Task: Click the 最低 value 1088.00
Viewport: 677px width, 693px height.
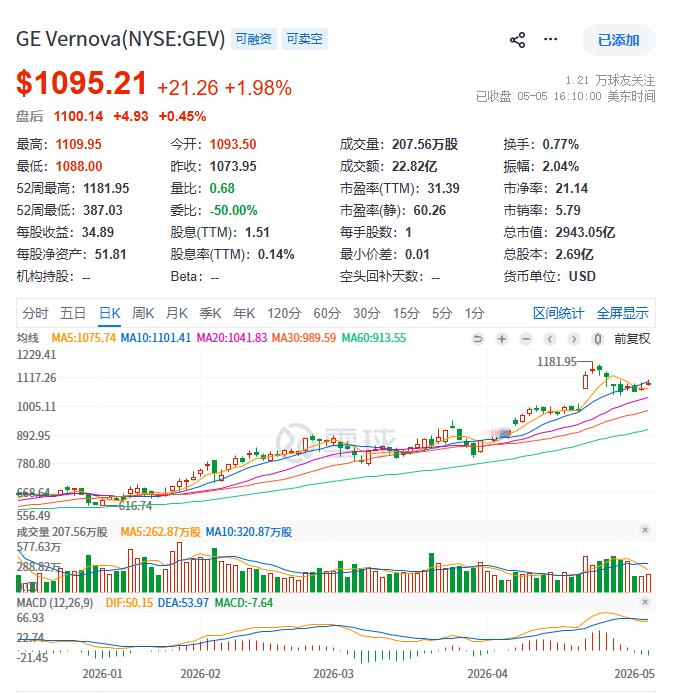Action: tap(79, 167)
